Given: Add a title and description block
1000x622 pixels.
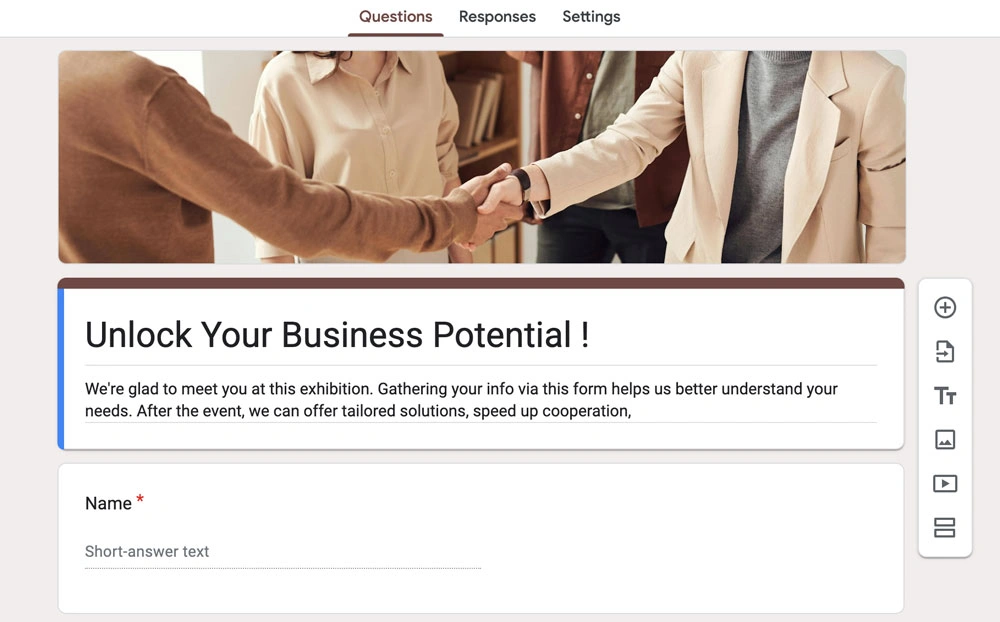Looking at the screenshot, I should [x=945, y=396].
